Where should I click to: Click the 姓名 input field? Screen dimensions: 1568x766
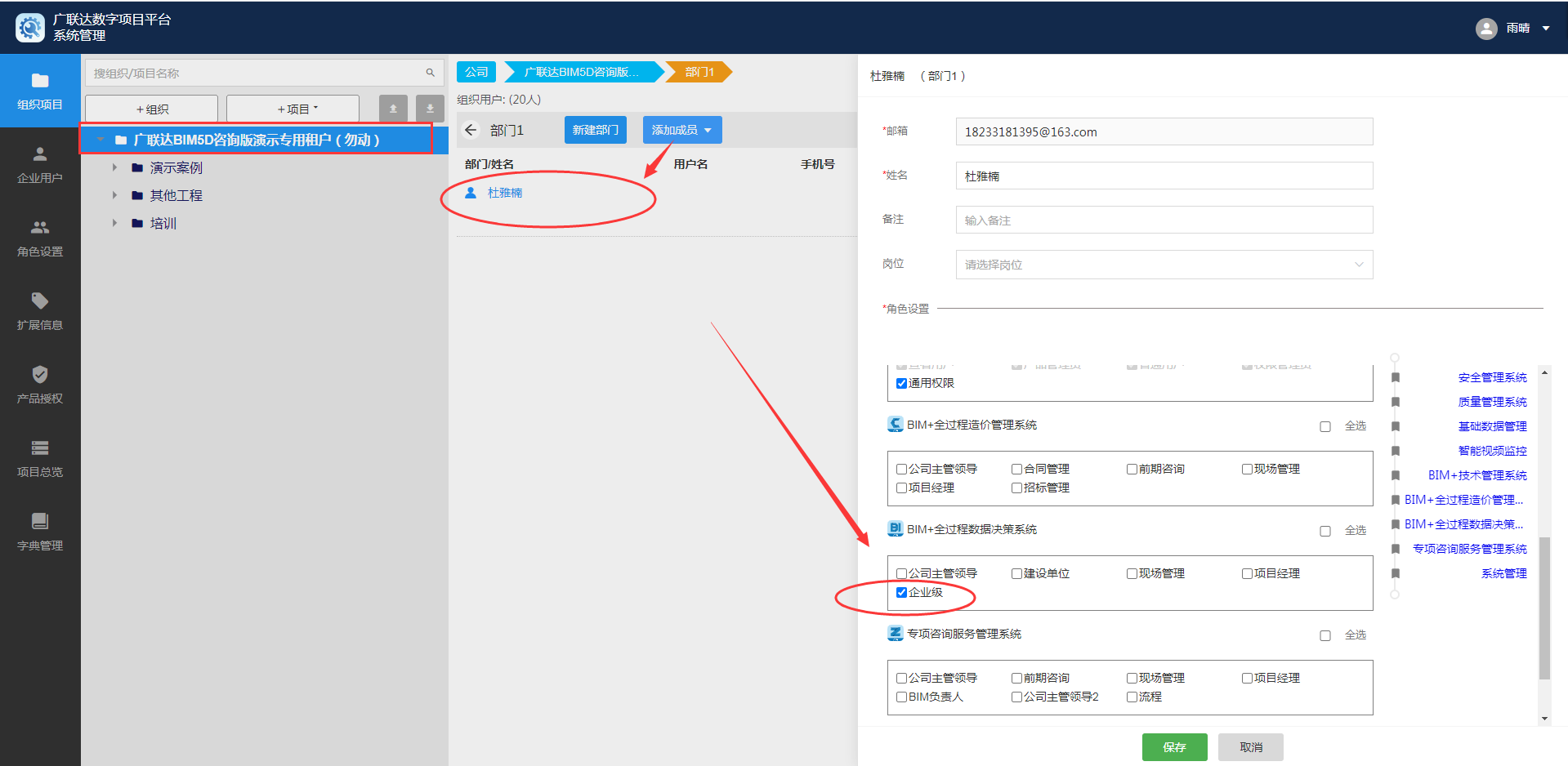pos(1164,176)
